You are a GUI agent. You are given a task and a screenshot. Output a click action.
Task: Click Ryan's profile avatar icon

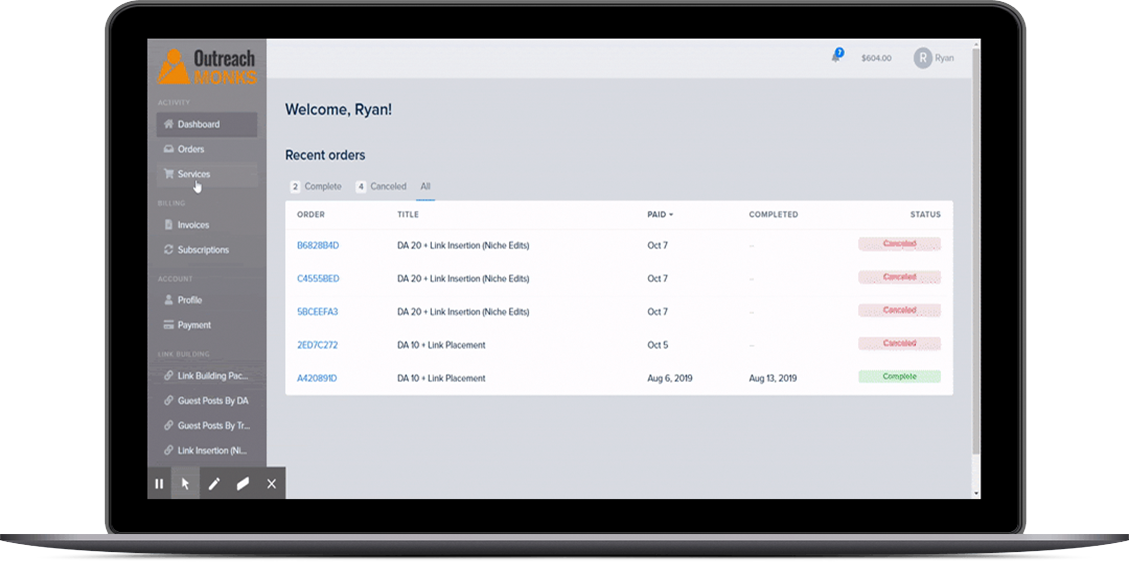pos(922,58)
